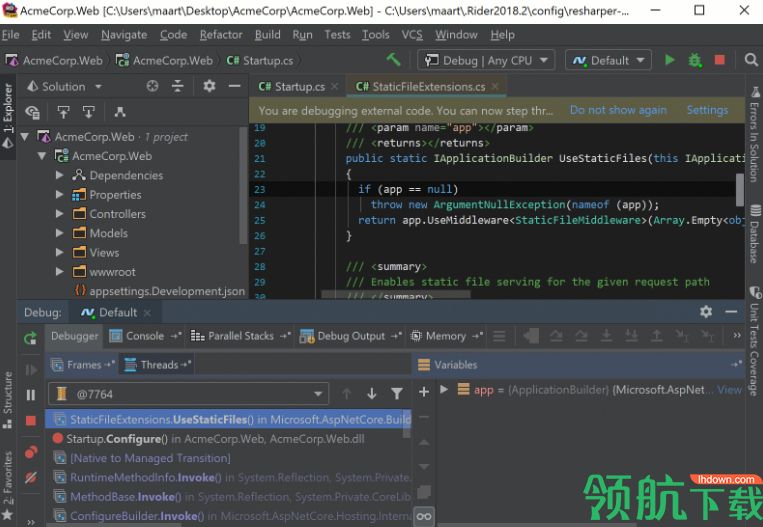Click the Do not show again link
The image size is (763, 527).
coord(618,110)
